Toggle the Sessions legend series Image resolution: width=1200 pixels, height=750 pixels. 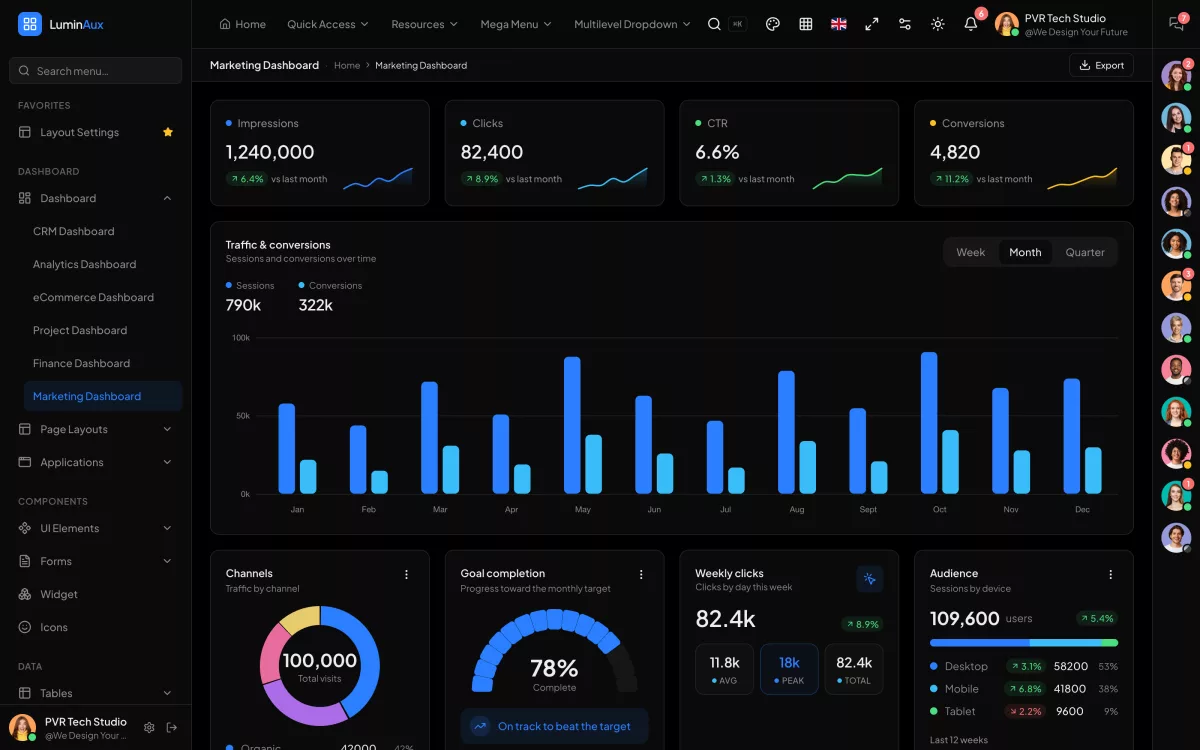[250, 285]
